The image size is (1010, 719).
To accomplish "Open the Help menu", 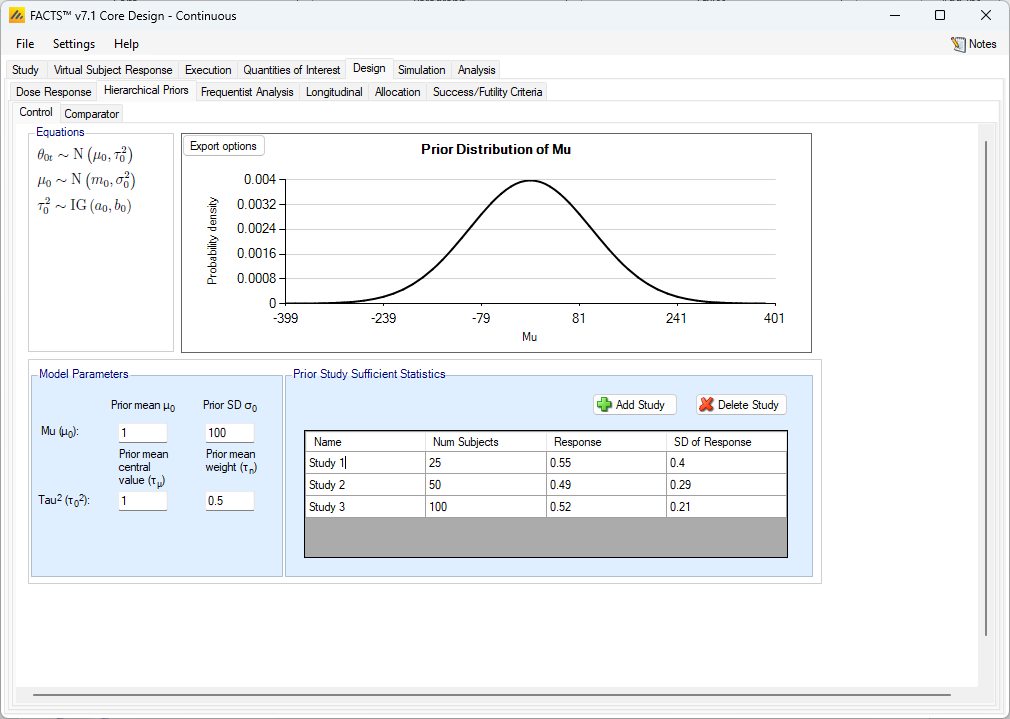I will click(x=126, y=44).
